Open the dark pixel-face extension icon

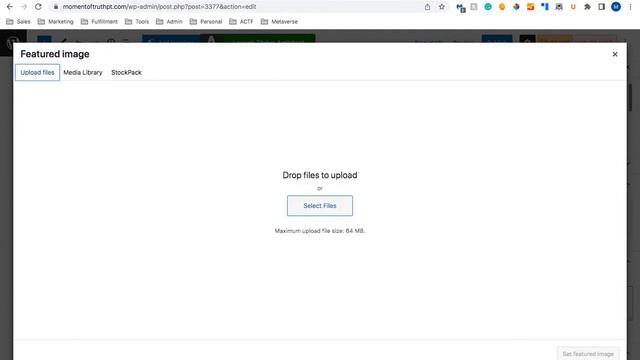point(559,7)
